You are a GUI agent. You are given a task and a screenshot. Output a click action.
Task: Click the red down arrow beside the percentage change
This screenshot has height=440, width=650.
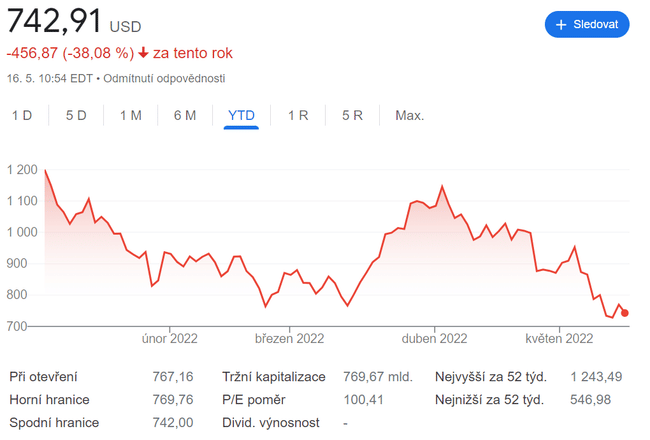tap(144, 53)
